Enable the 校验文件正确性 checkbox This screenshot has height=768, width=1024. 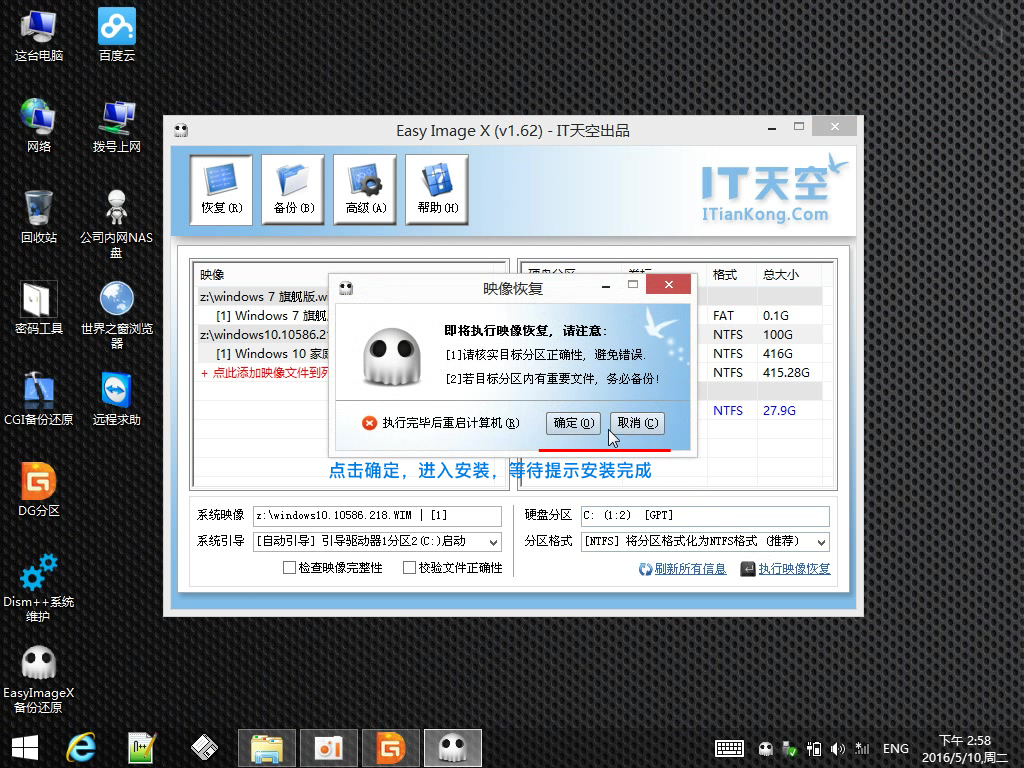pyautogui.click(x=409, y=568)
